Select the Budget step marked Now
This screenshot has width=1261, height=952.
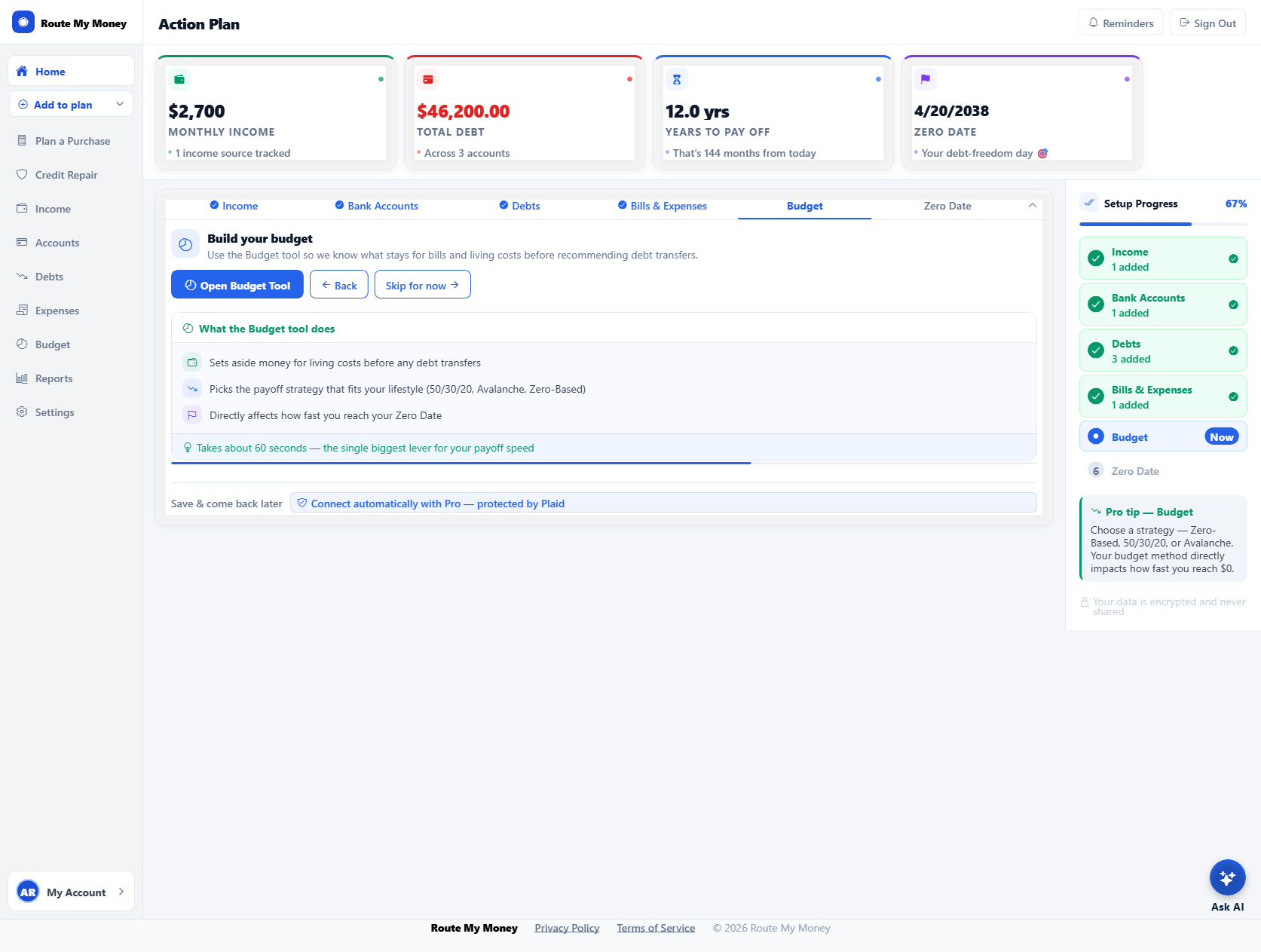click(1162, 436)
